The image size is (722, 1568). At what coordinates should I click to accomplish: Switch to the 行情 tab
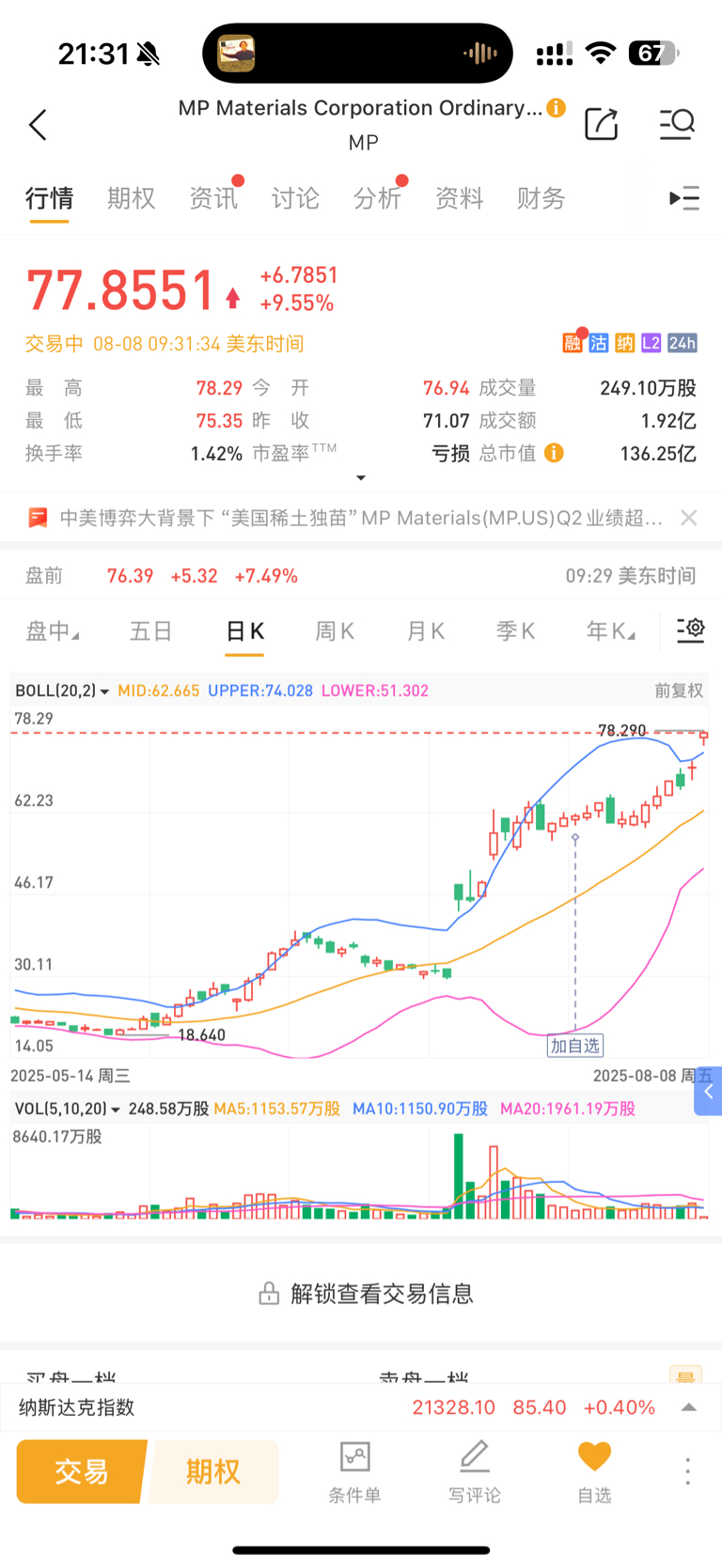pos(49,198)
